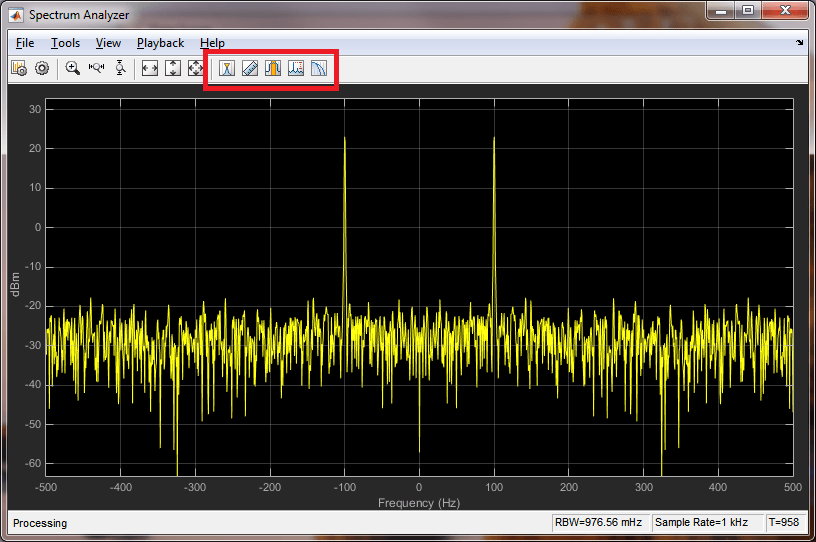Select the Zoom Y-axis tool
The height and width of the screenshot is (542, 816).
[120, 68]
